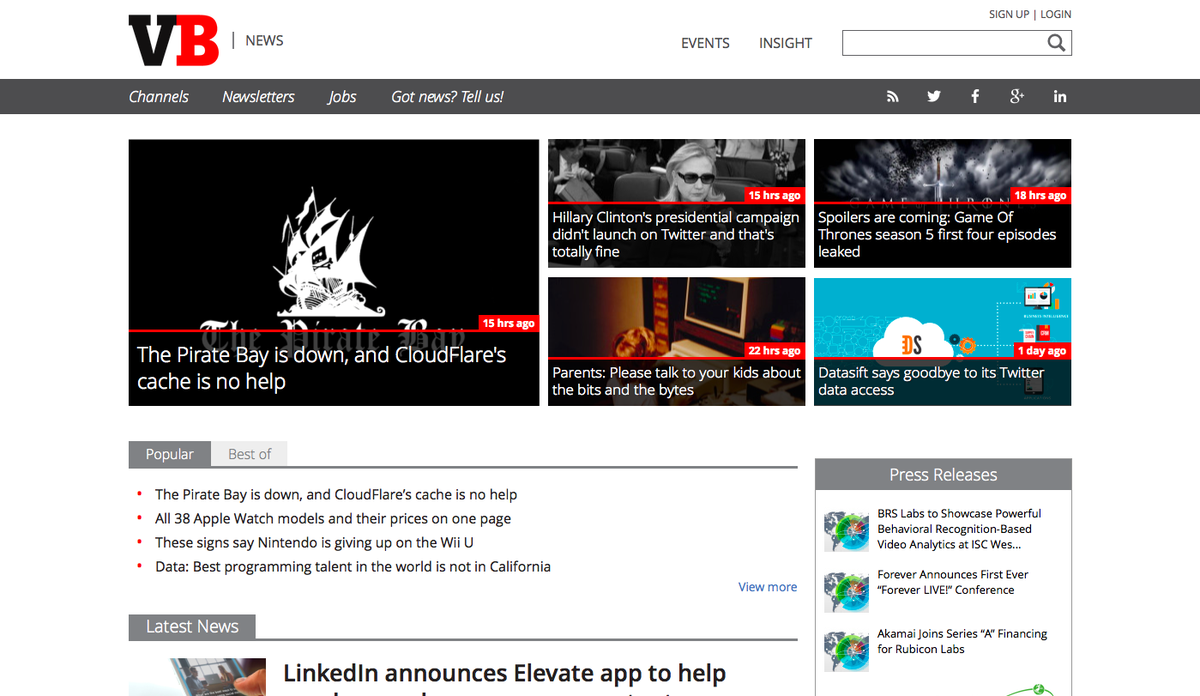This screenshot has height=696, width=1200.
Task: Open 'Akamai Joins Series A' press release
Action: (x=962, y=641)
